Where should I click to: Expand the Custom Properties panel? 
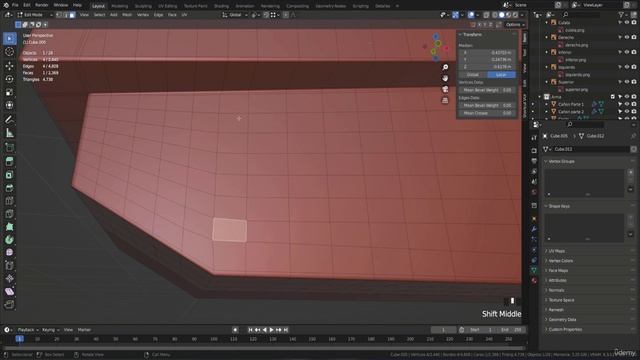565,329
